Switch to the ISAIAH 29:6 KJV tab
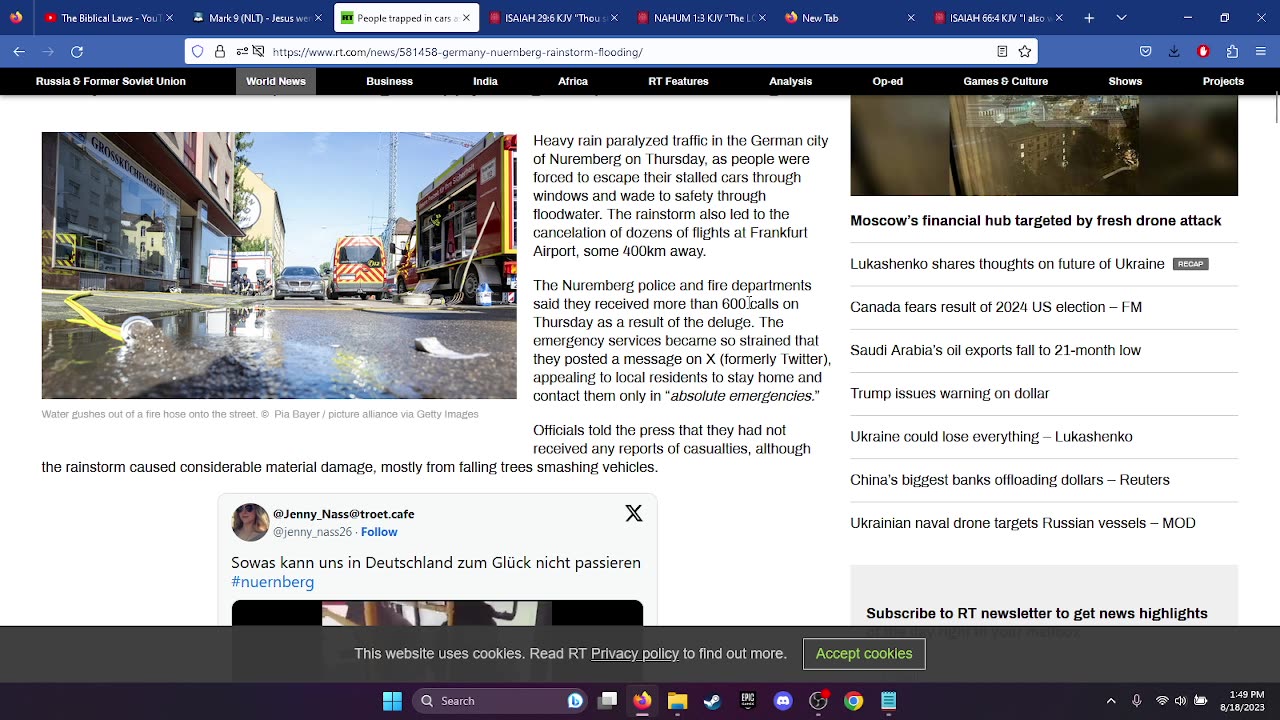The image size is (1280, 720). tap(554, 18)
